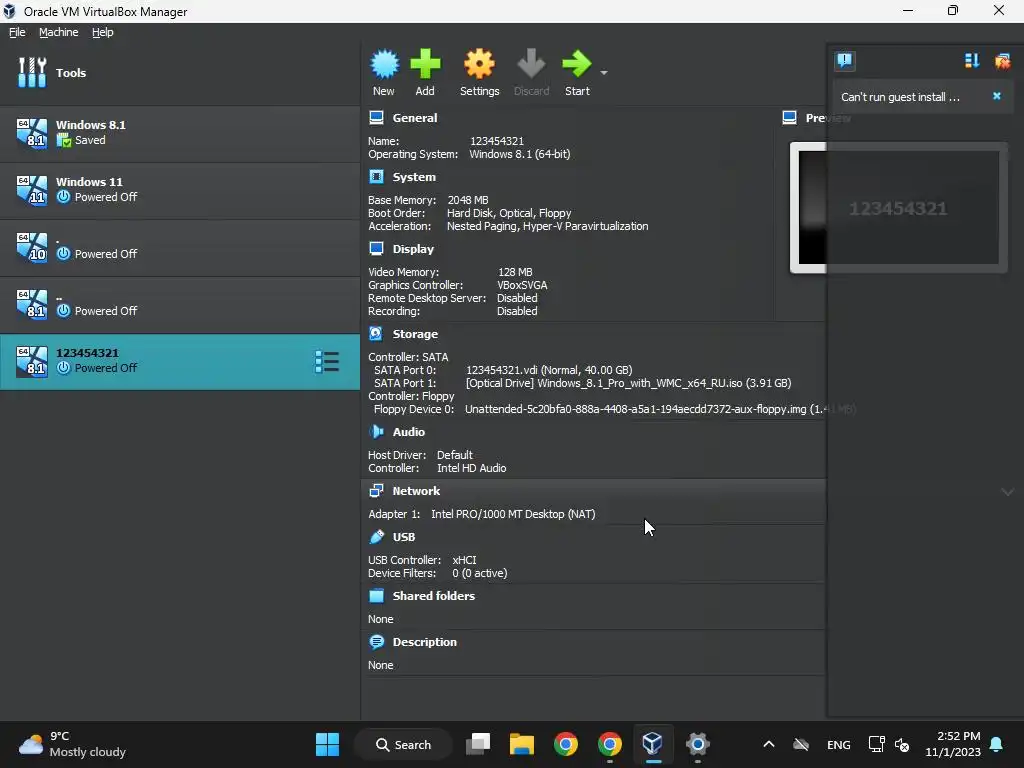Click the Description section icon
Image resolution: width=1024 pixels, height=768 pixels.
[x=376, y=642]
